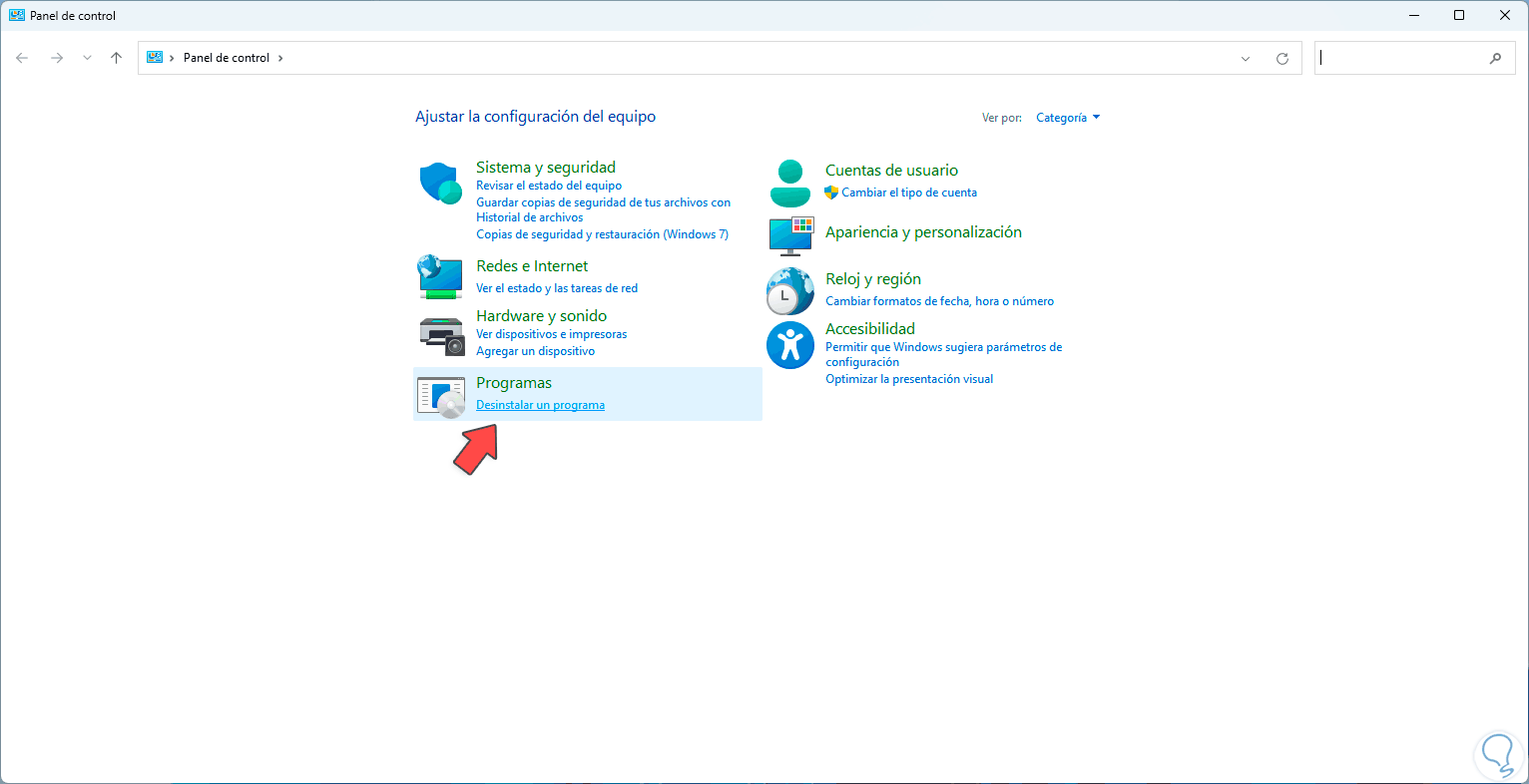This screenshot has height=784, width=1529.
Task: Click the Cuentas de usuario person icon
Action: (x=790, y=183)
